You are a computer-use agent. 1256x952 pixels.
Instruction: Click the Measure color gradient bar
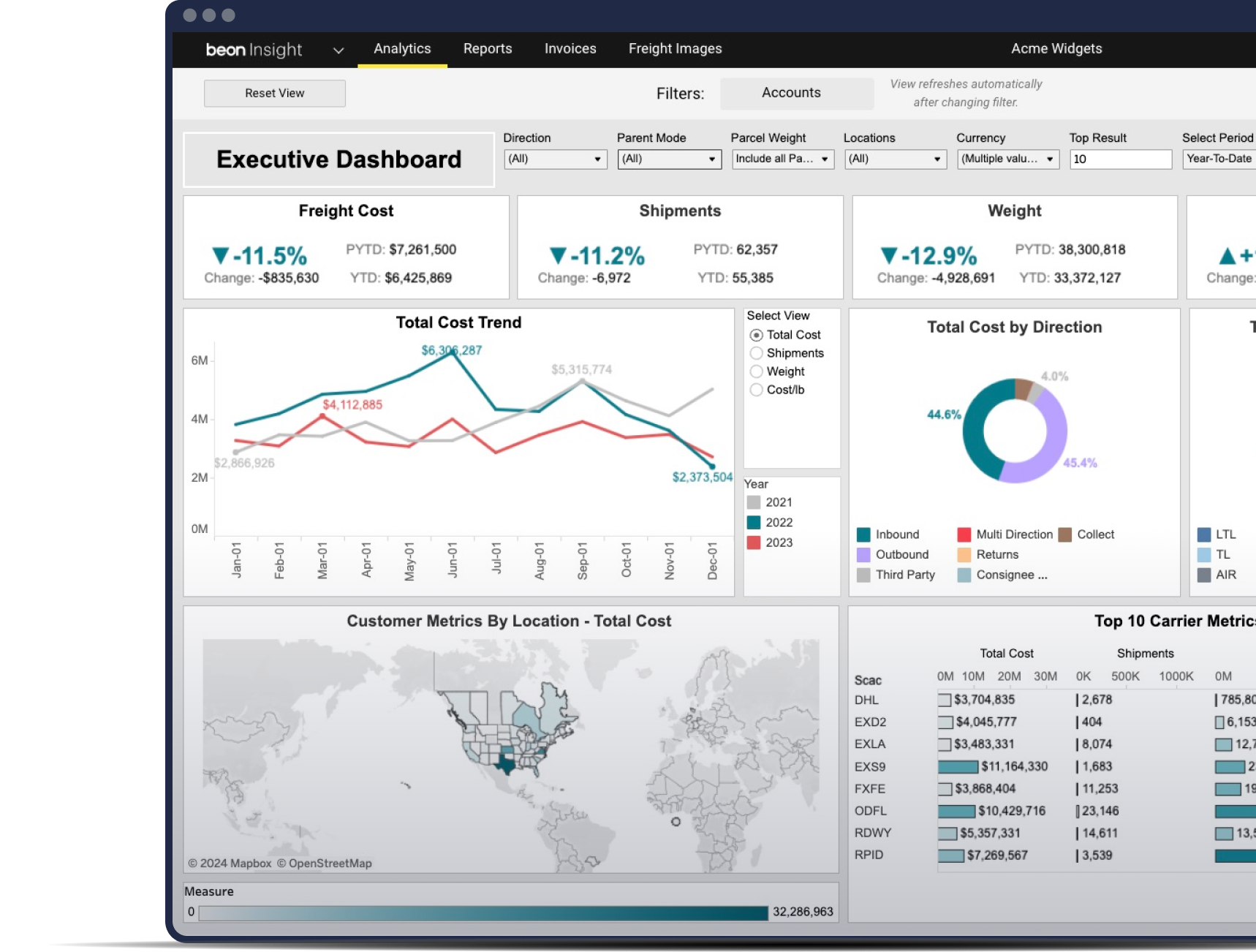[483, 913]
